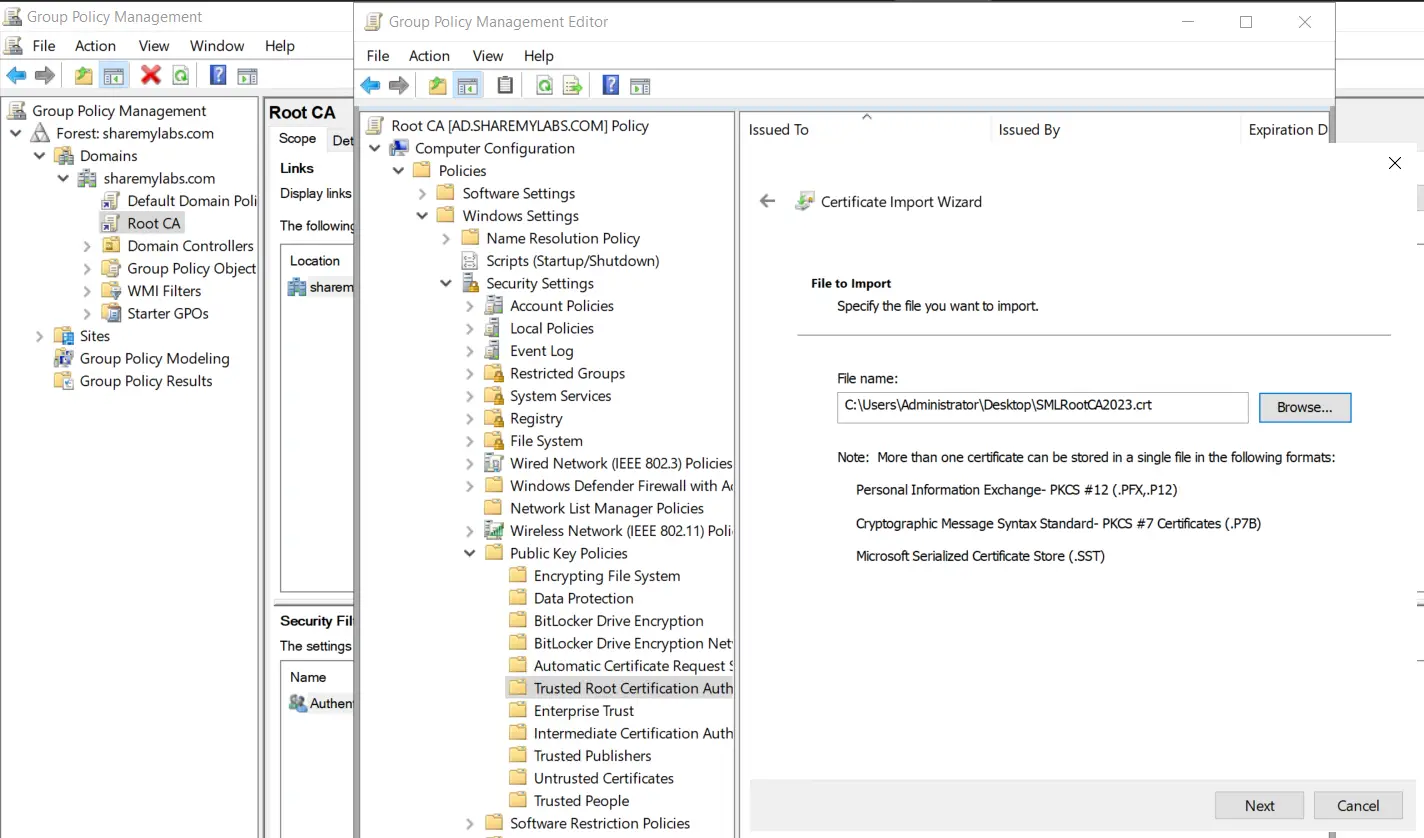Select Trusted Publishers in the tree
Screen dimensions: 1424x838
click(x=592, y=756)
